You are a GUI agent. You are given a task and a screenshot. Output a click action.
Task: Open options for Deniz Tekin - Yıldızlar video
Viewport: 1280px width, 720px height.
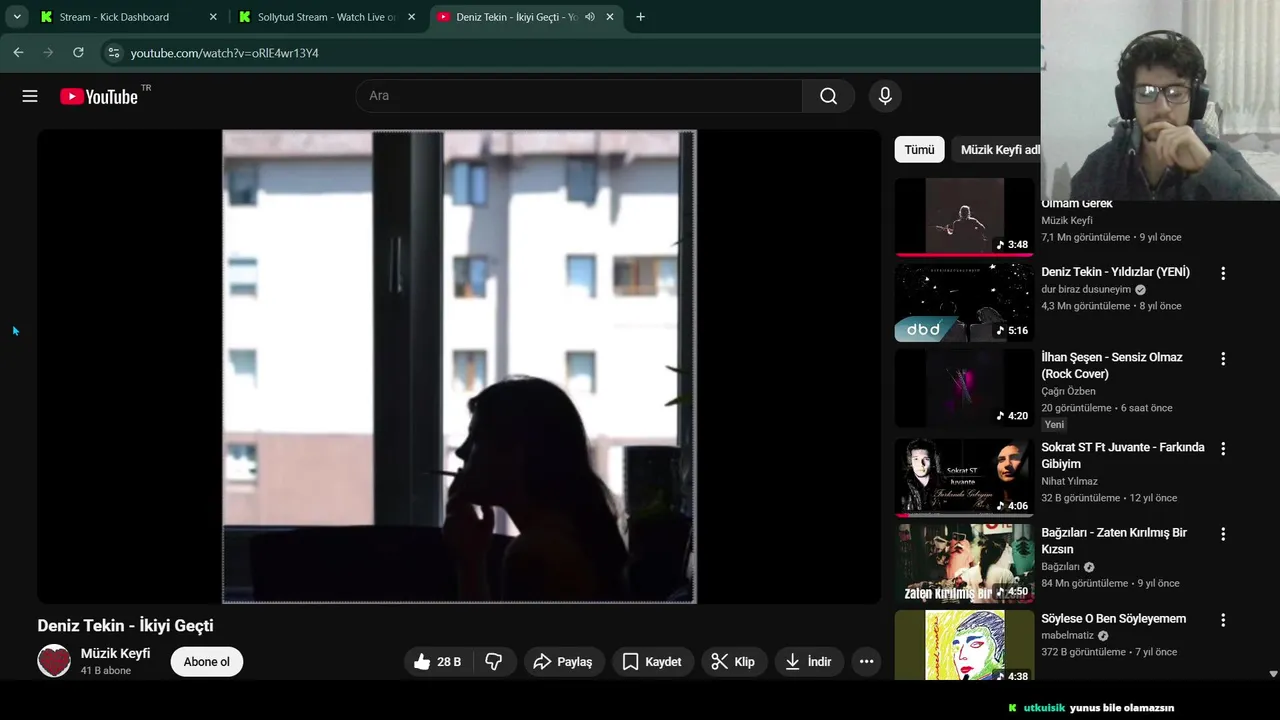pyautogui.click(x=1222, y=273)
